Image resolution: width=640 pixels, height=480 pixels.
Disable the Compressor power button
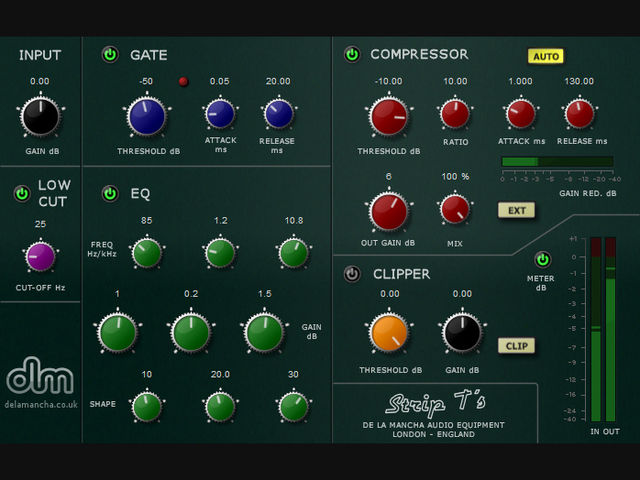pyautogui.click(x=352, y=54)
